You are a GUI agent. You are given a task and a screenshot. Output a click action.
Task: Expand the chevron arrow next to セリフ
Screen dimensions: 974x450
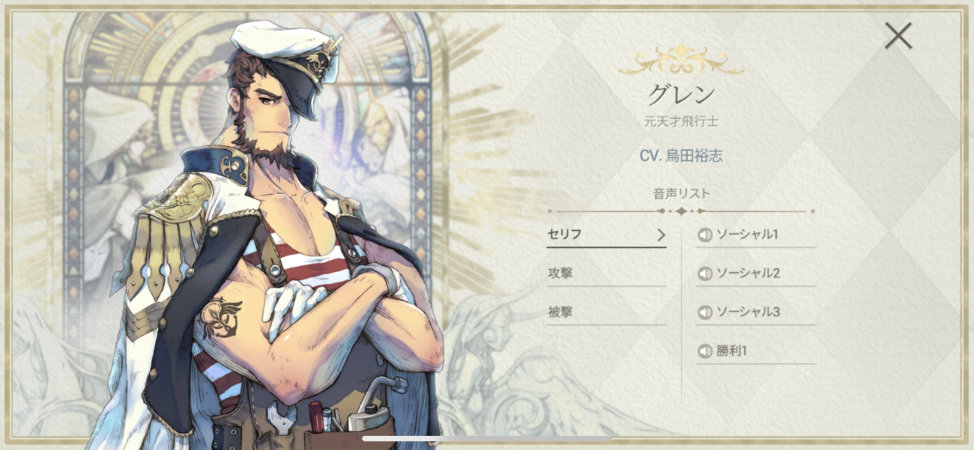[x=661, y=235]
